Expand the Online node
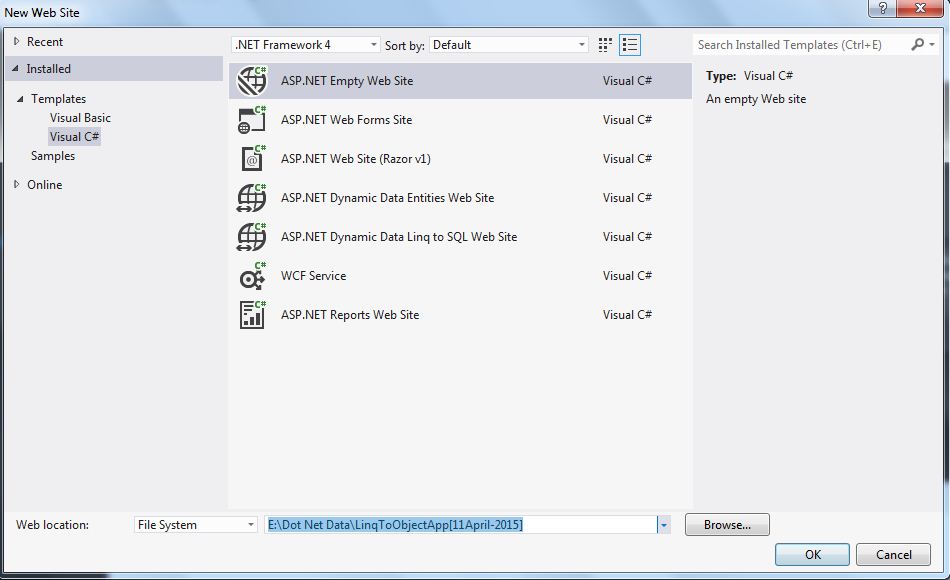This screenshot has width=950, height=580. coord(16,184)
